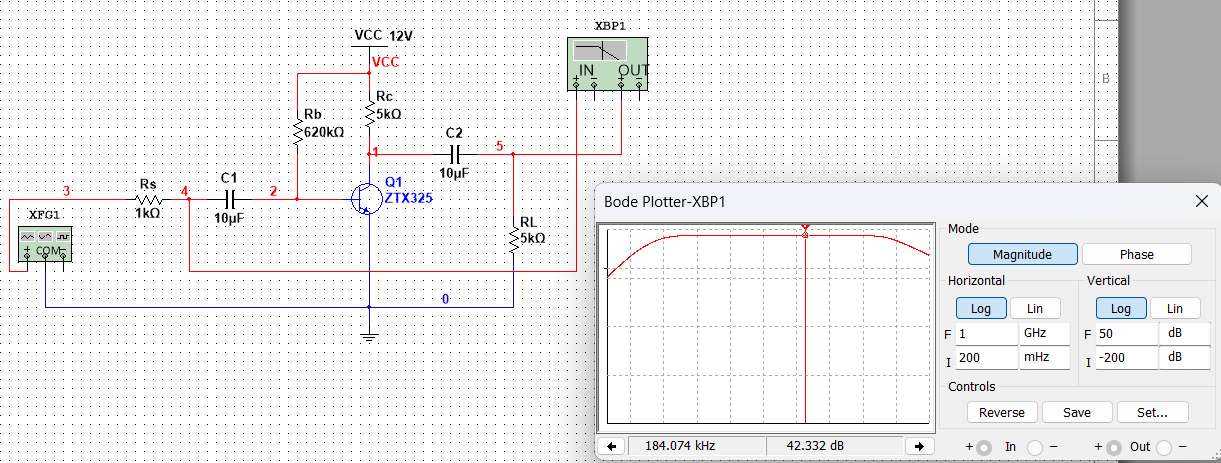Viewport: 1221px width, 463px height.
Task: Open Vertical F unit dB field
Action: (x=1183, y=333)
